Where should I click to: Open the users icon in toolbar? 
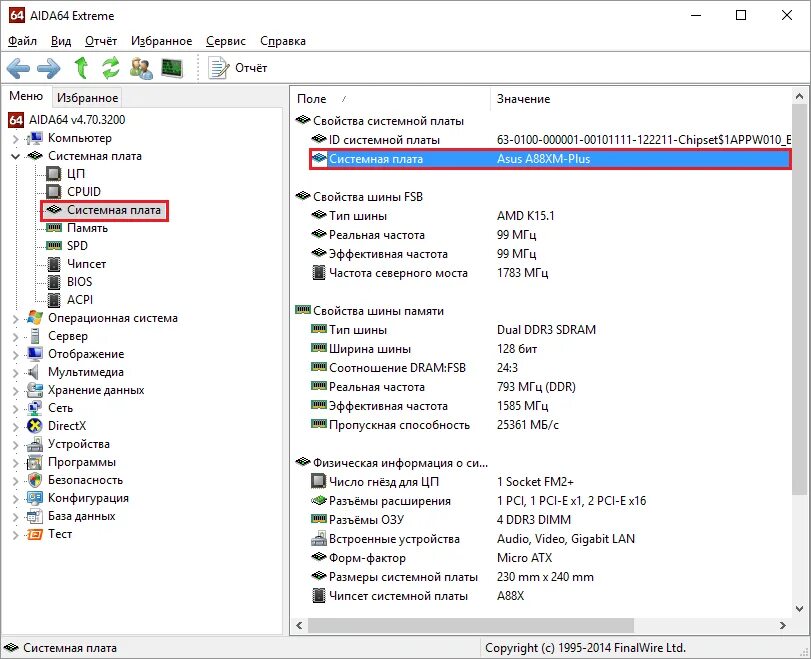141,68
